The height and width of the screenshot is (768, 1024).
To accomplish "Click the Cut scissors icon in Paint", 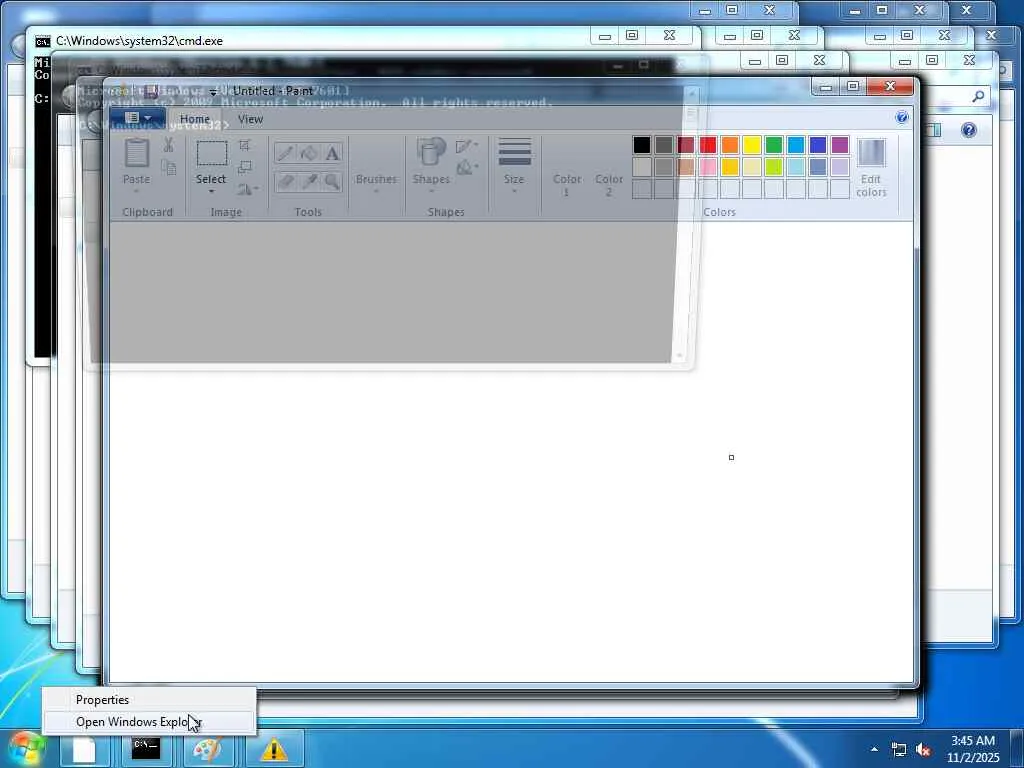I will pos(168,144).
